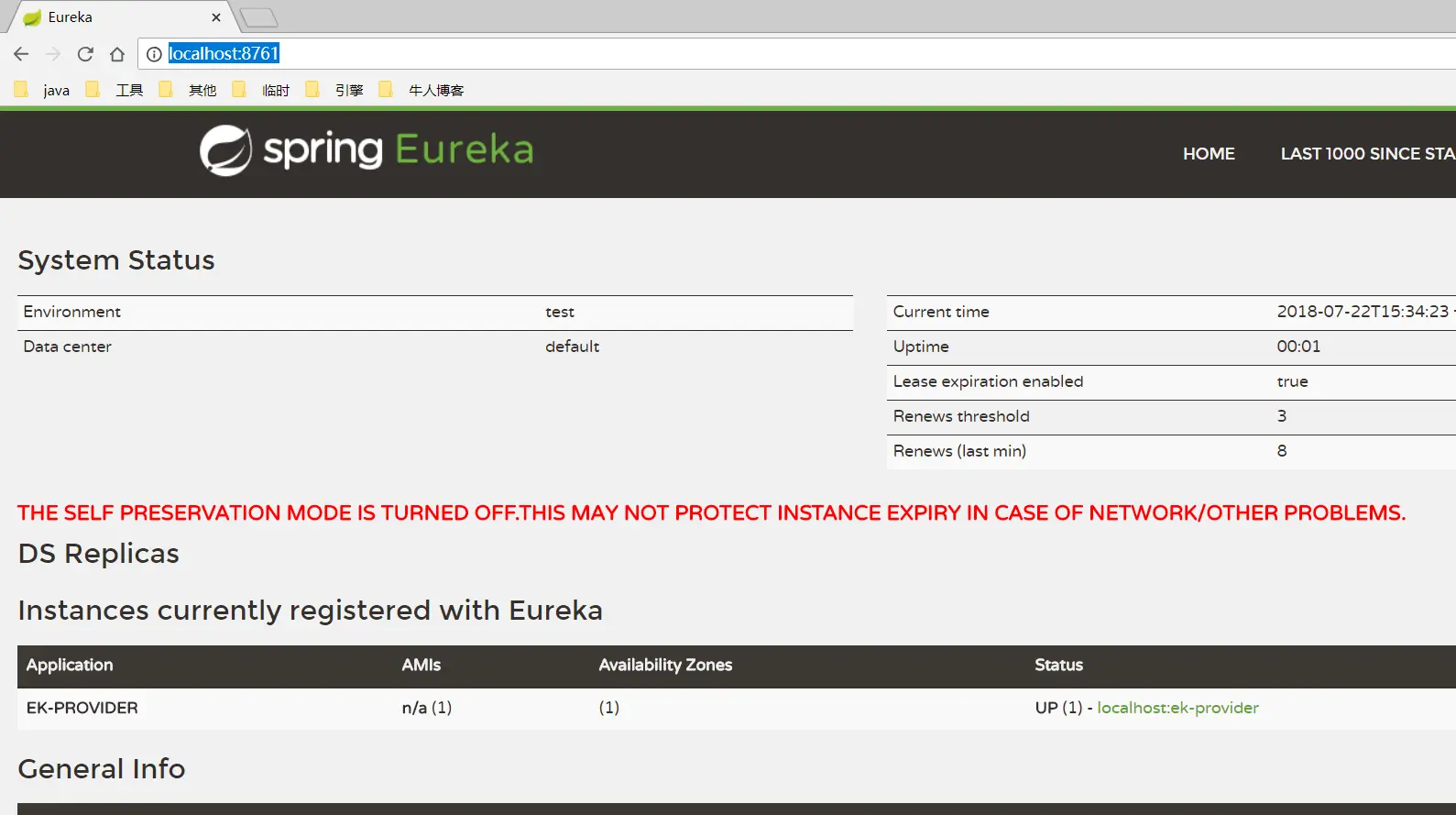Open HOME in Eureka navigation
Viewport: 1456px width, 815px height.
1209,154
